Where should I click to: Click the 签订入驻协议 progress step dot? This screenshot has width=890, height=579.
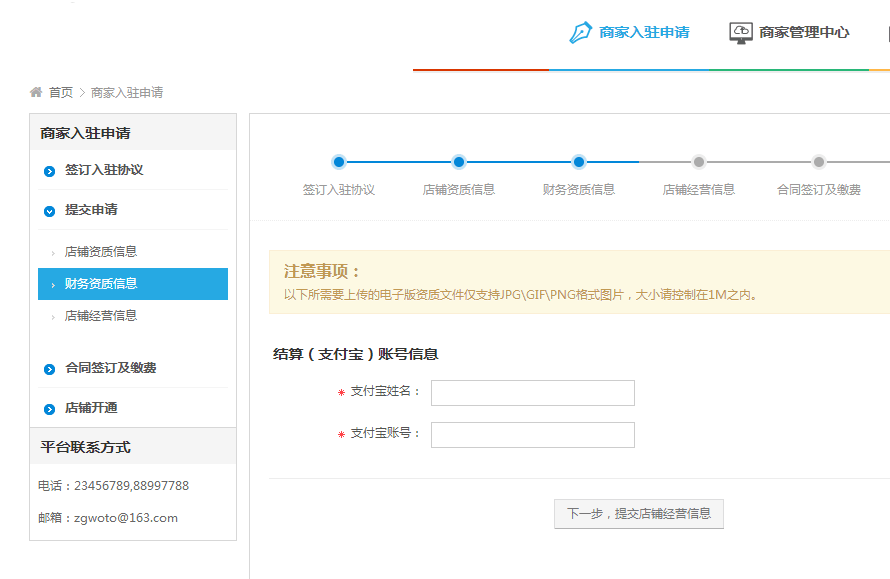339,162
